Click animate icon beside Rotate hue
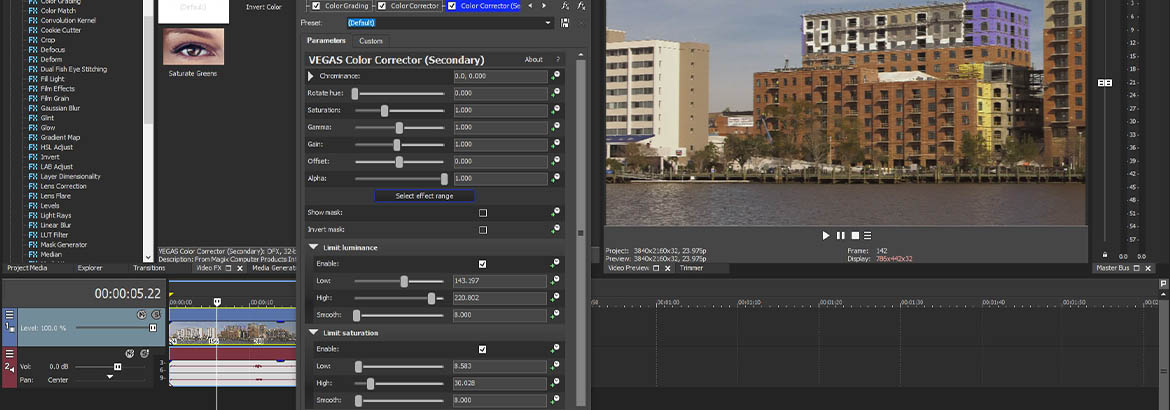This screenshot has width=1170, height=410. pyautogui.click(x=555, y=93)
